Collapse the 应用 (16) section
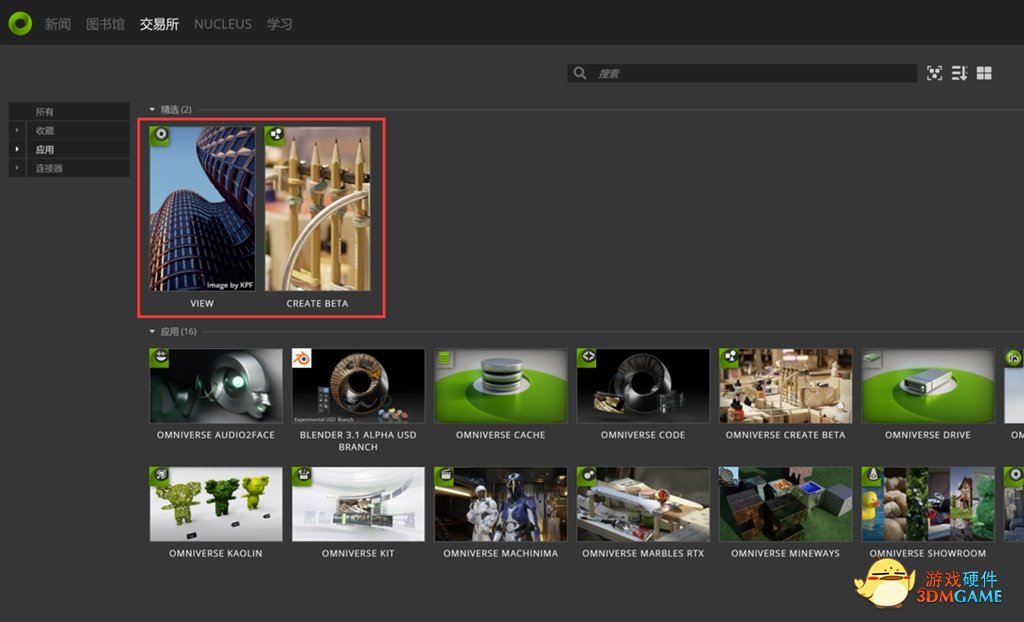The image size is (1024, 622). (152, 332)
